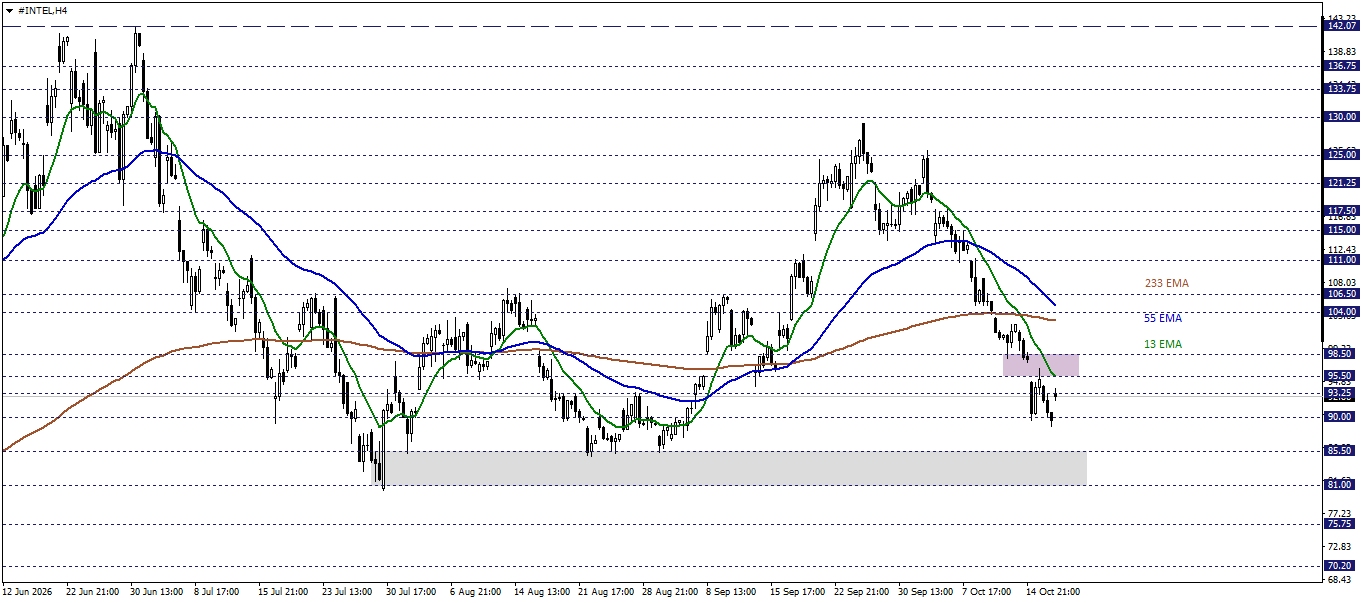Select the 133.75 price level label
Image resolution: width=1362 pixels, height=603 pixels.
pyautogui.click(x=1340, y=89)
